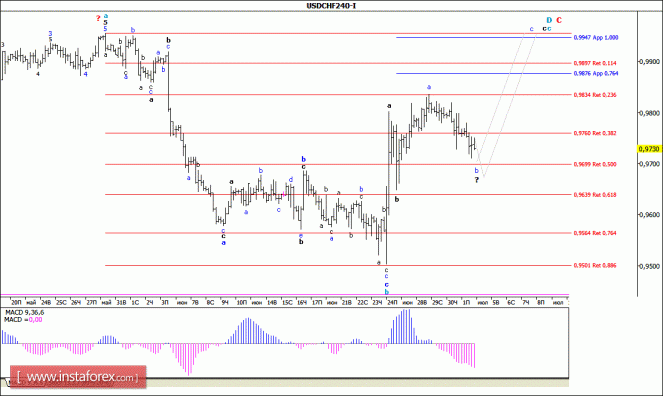Click the 0.9876 App 0.764 level label
663x396 pixels.
(x=596, y=74)
